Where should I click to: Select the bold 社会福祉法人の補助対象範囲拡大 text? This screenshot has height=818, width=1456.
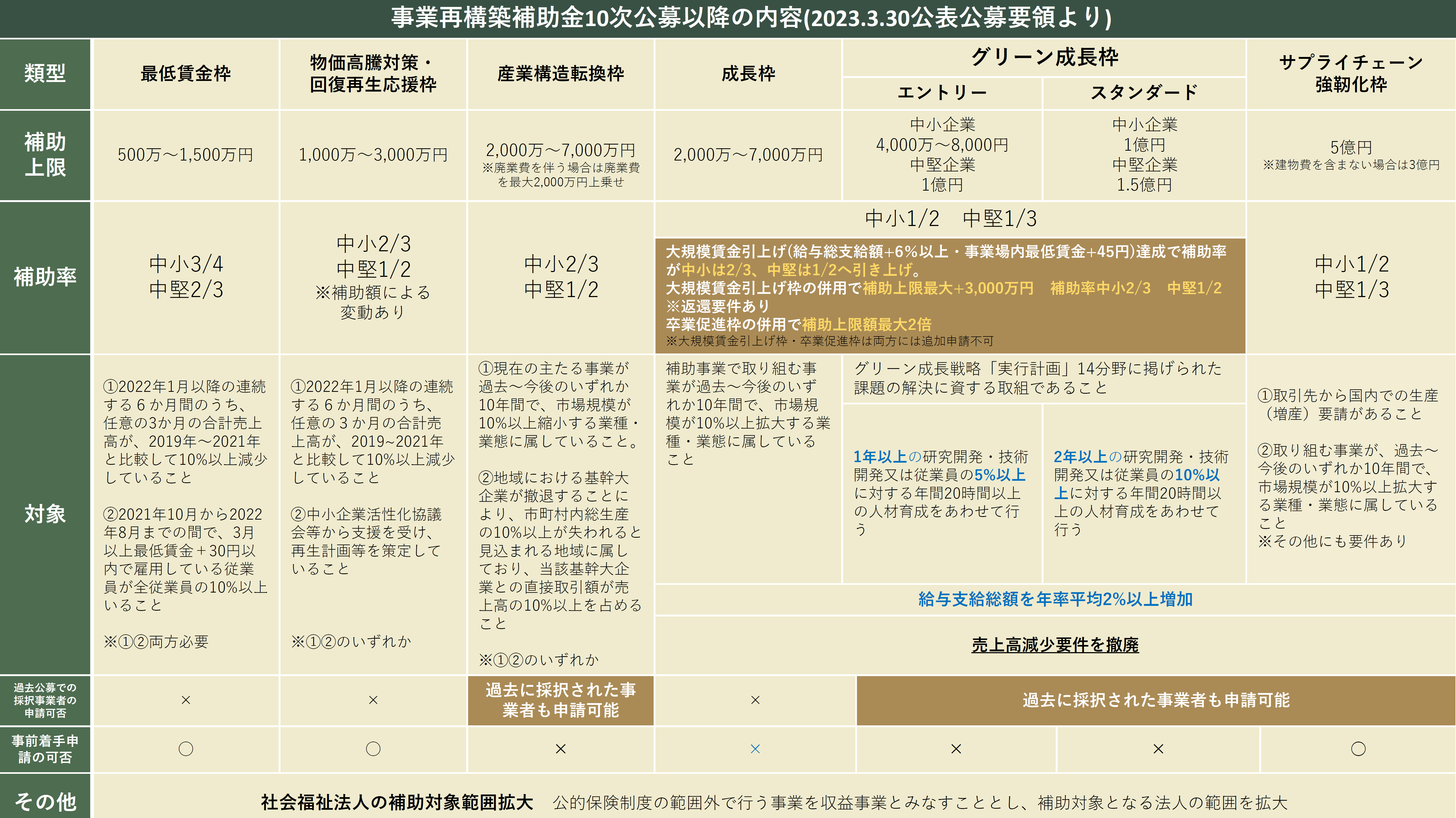pos(397,803)
